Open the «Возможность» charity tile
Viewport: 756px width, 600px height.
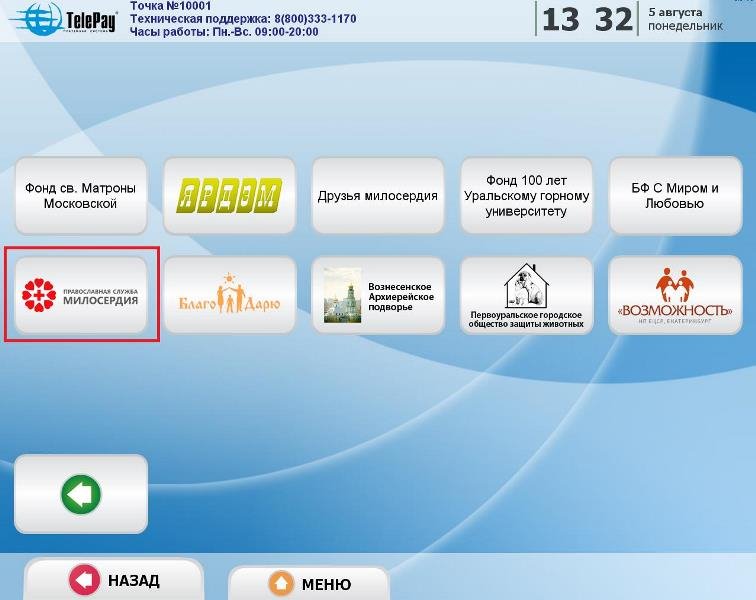point(675,295)
